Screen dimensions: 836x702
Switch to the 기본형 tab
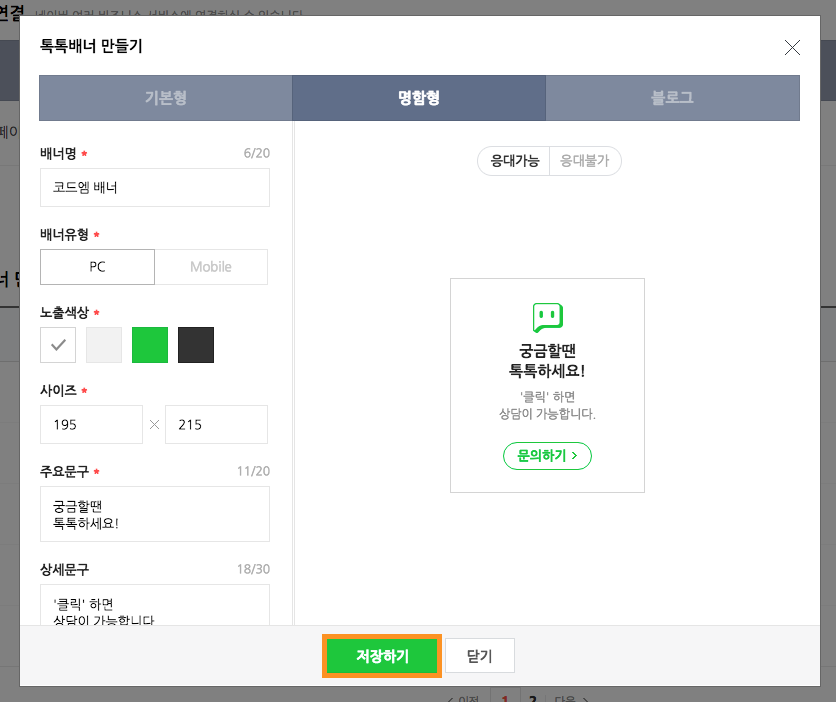[x=166, y=98]
